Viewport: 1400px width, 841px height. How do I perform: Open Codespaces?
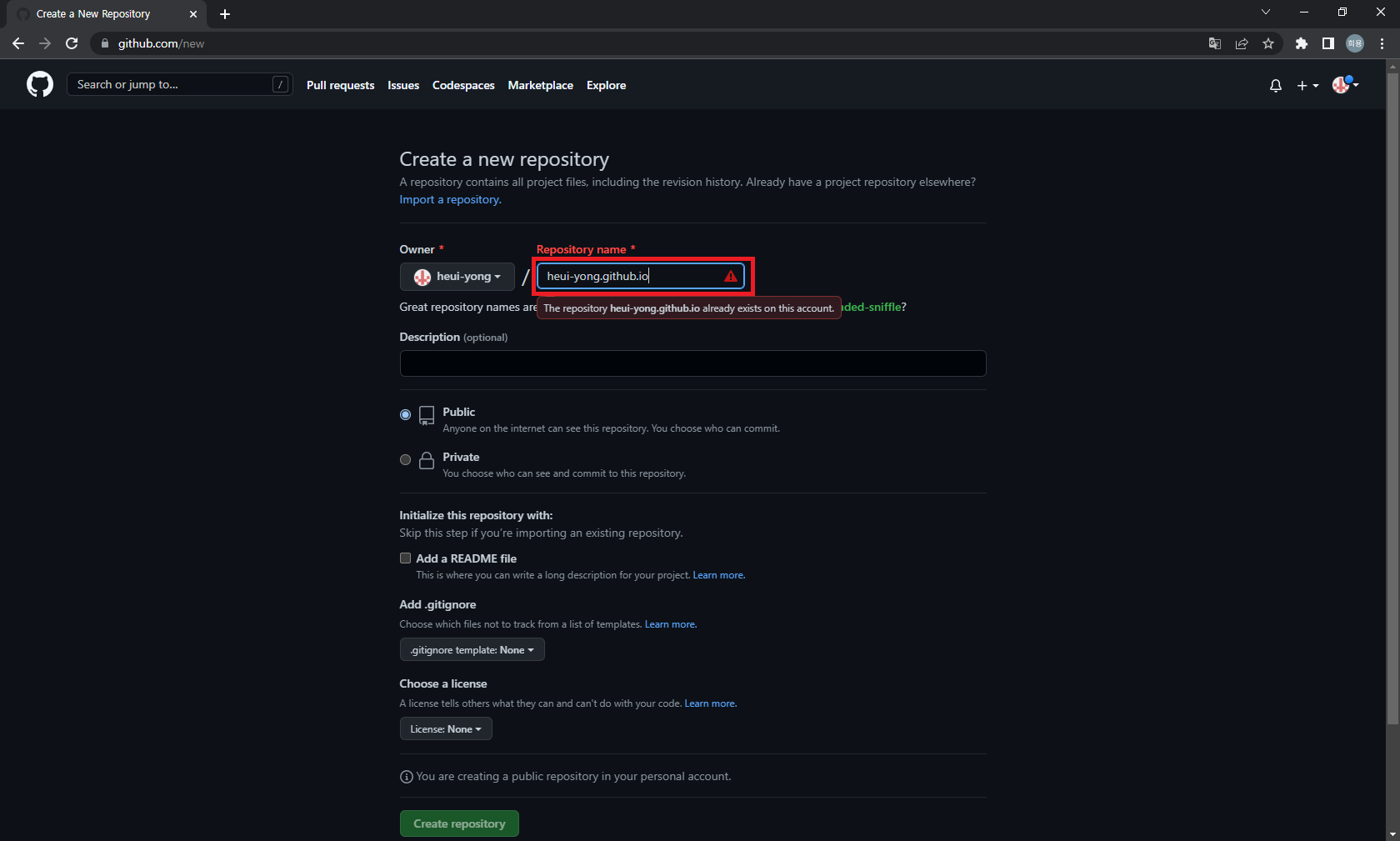coord(463,85)
